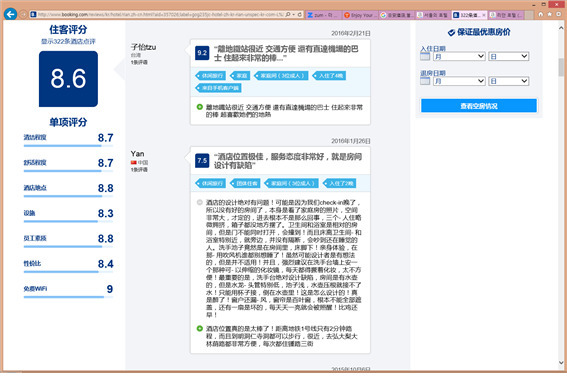The height and width of the screenshot is (377, 567).
Task: Click the checkmark tag icon beside 保证最优惠房价
Action: tap(451, 33)
